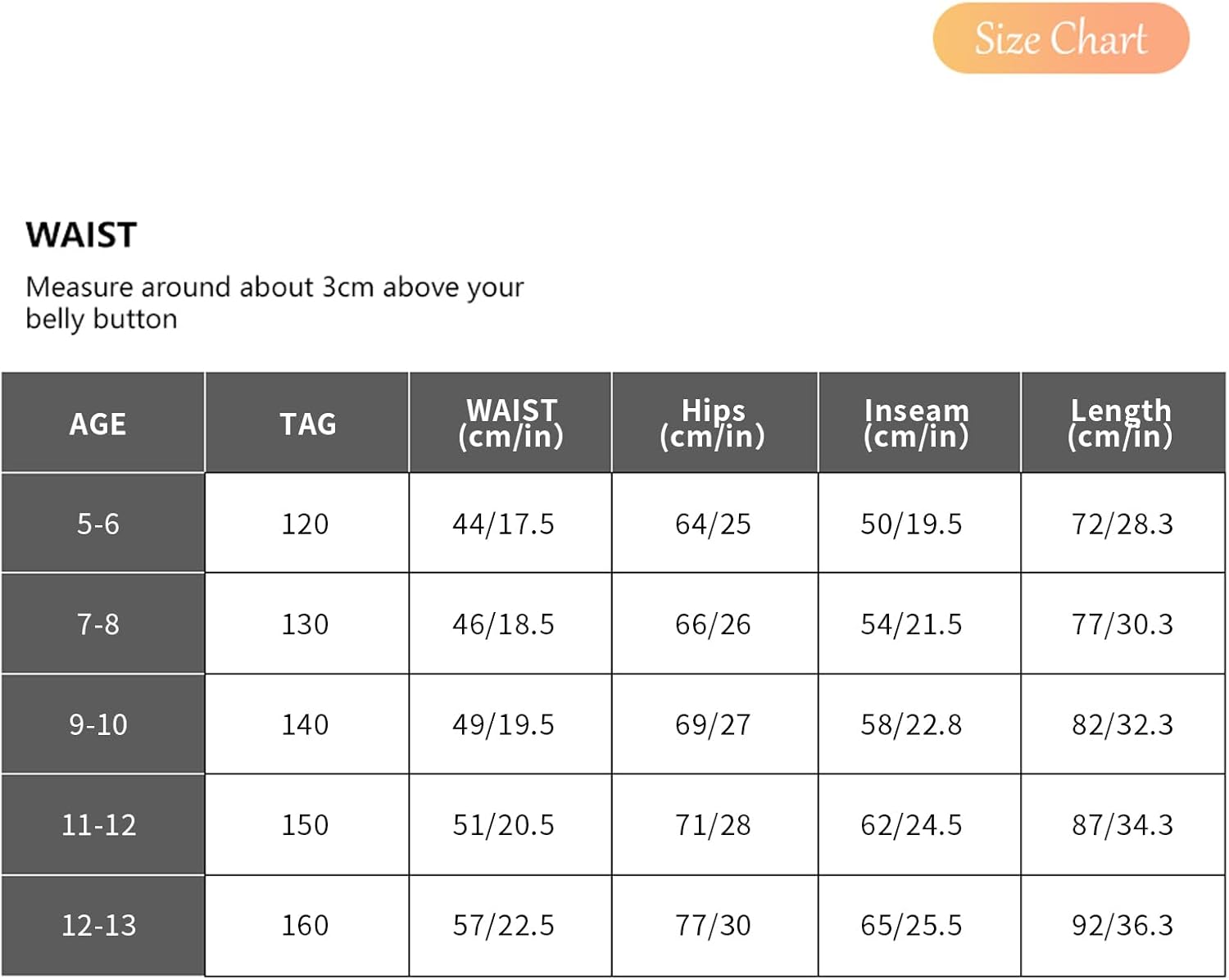Viewport: 1229px width, 980px height.
Task: Click the WAIST heading above the table
Action: coord(81,235)
